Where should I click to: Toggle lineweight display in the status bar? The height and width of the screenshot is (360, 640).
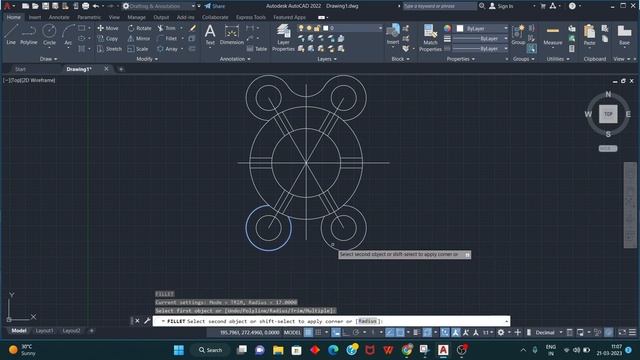pyautogui.click(x=417, y=333)
